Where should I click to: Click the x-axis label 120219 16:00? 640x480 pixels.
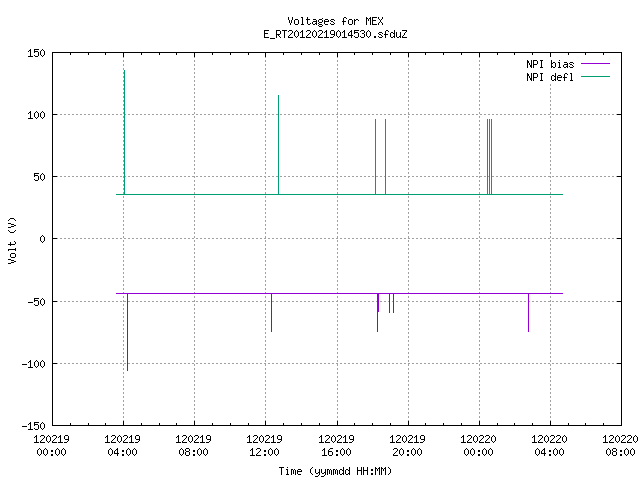pyautogui.click(x=336, y=446)
